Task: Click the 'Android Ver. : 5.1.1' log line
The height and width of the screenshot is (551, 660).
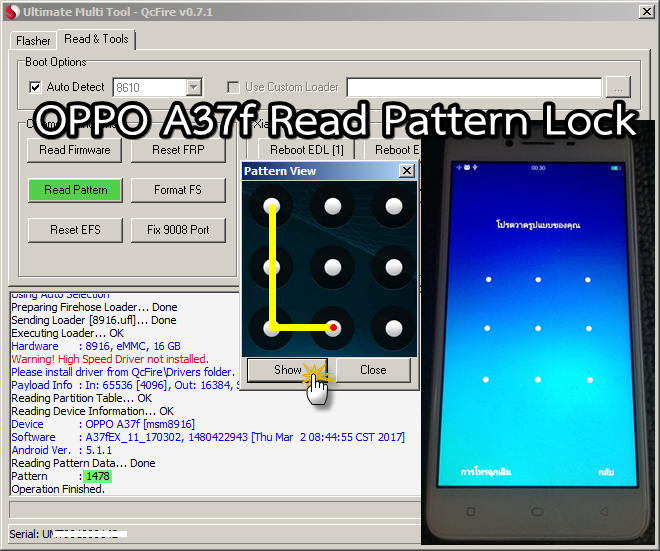Action: click(62, 450)
